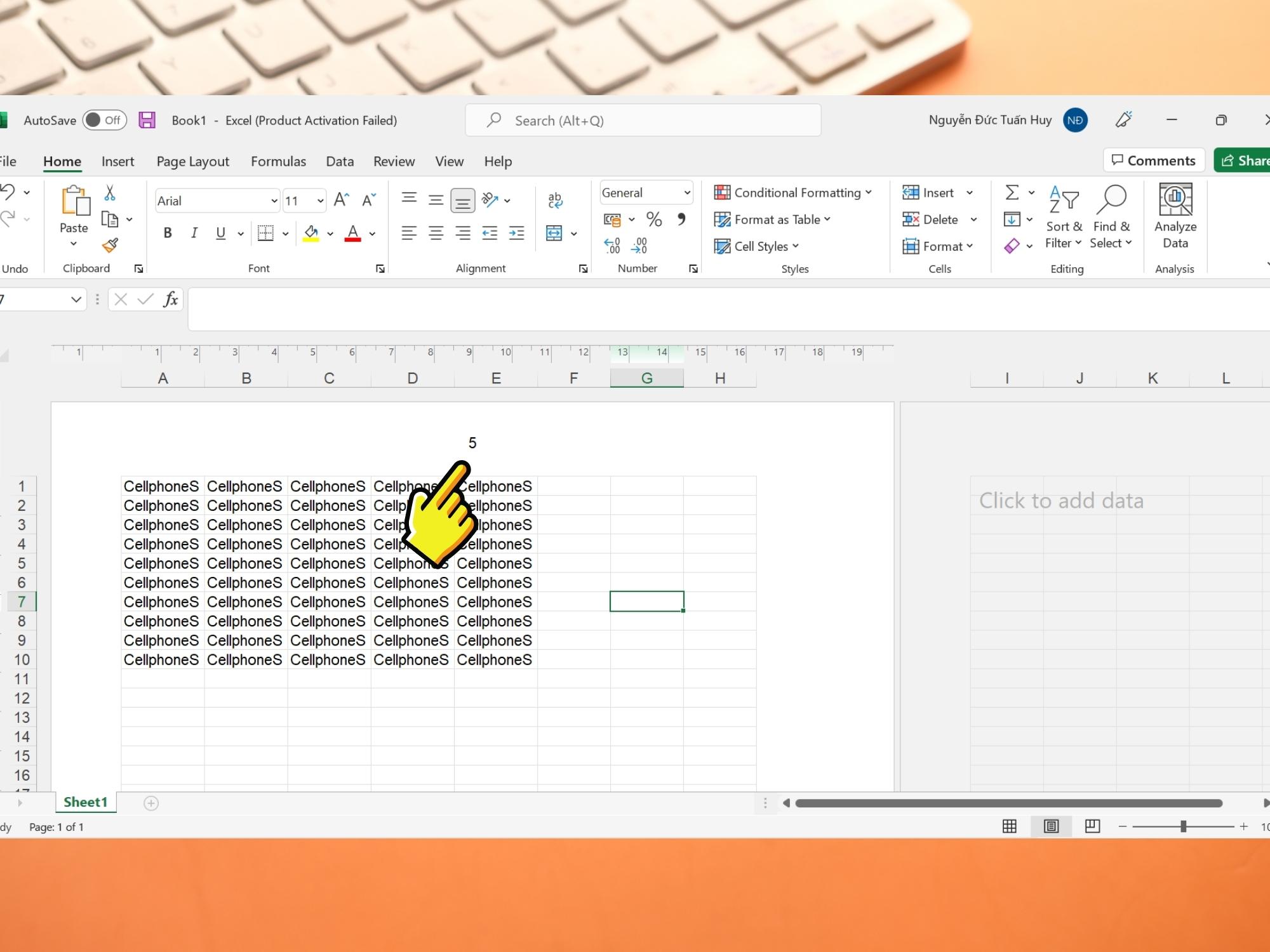The height and width of the screenshot is (952, 1270).
Task: Click the Delete cells button
Action: tap(930, 220)
